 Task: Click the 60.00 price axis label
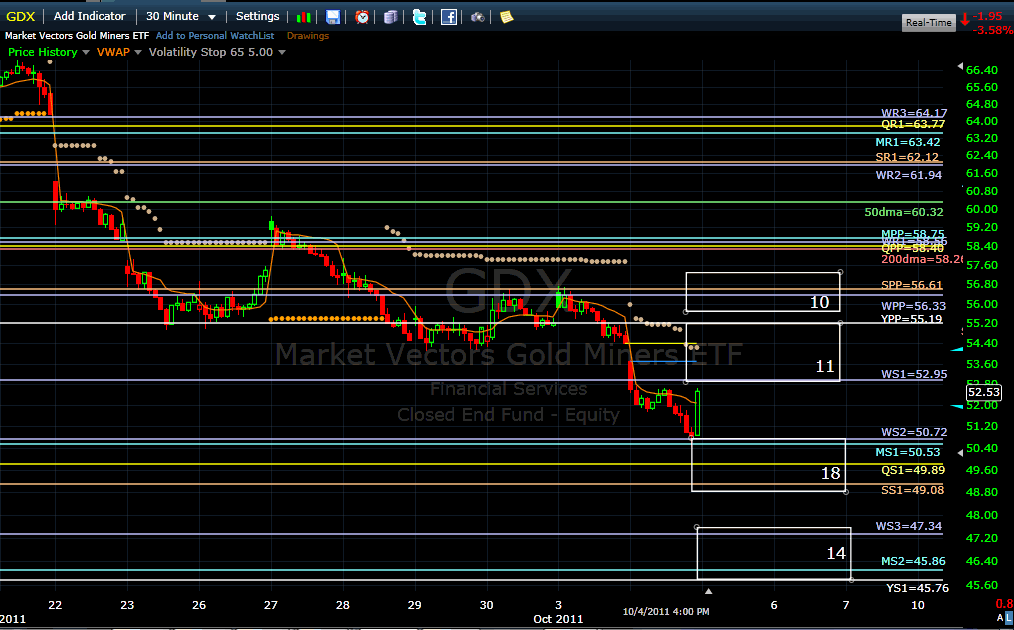click(x=982, y=210)
